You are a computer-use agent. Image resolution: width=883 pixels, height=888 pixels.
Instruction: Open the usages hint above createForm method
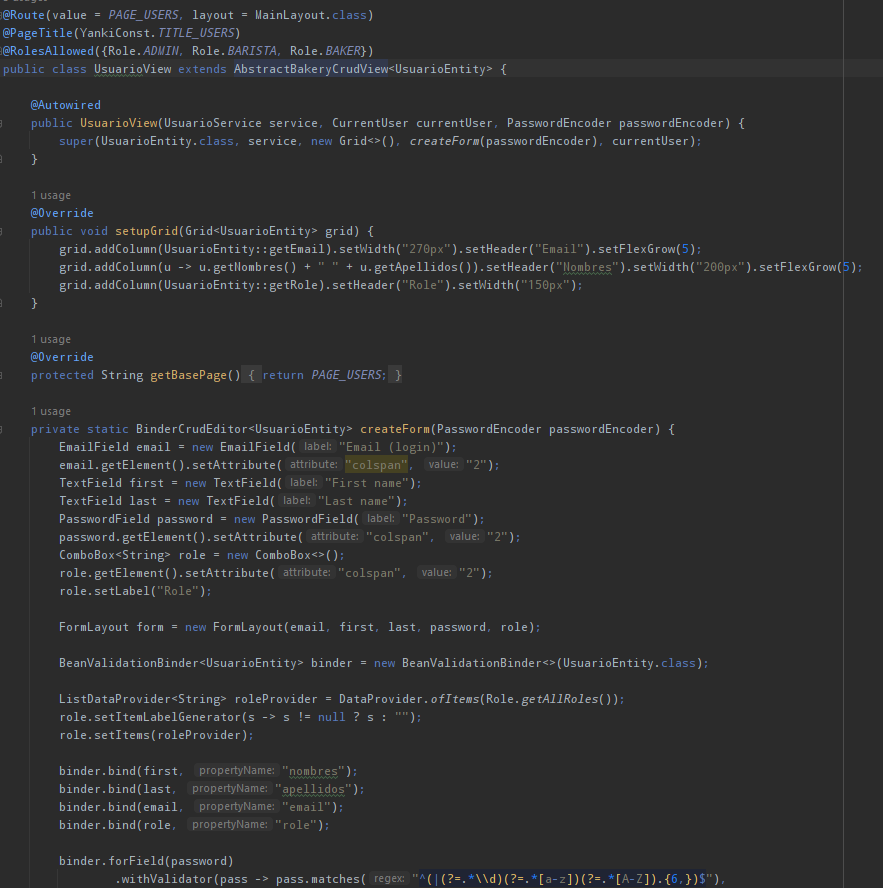[50, 411]
